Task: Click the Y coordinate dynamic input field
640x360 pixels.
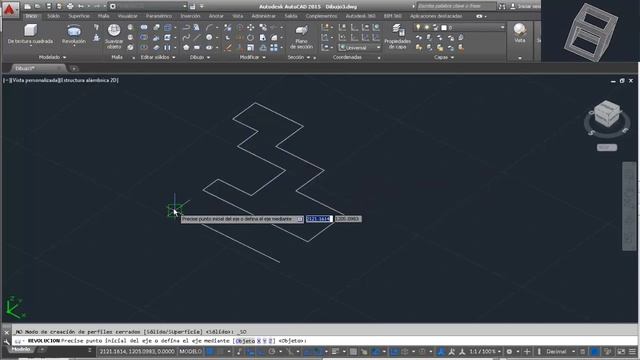Action: [x=348, y=219]
